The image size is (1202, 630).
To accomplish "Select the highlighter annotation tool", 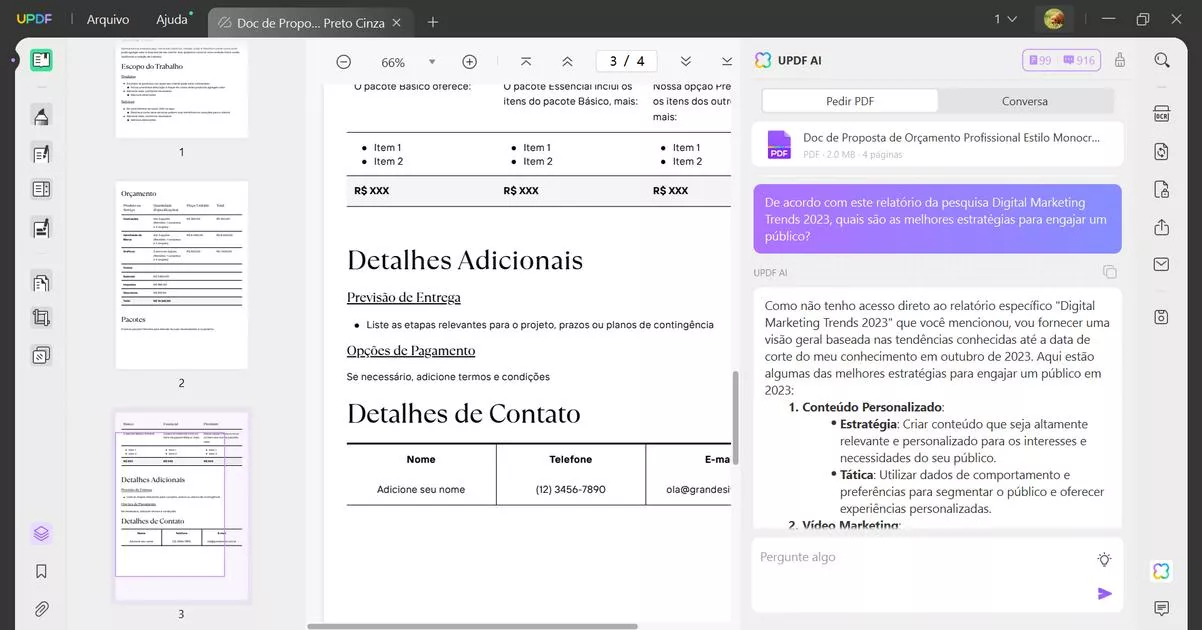I will click(x=41, y=115).
